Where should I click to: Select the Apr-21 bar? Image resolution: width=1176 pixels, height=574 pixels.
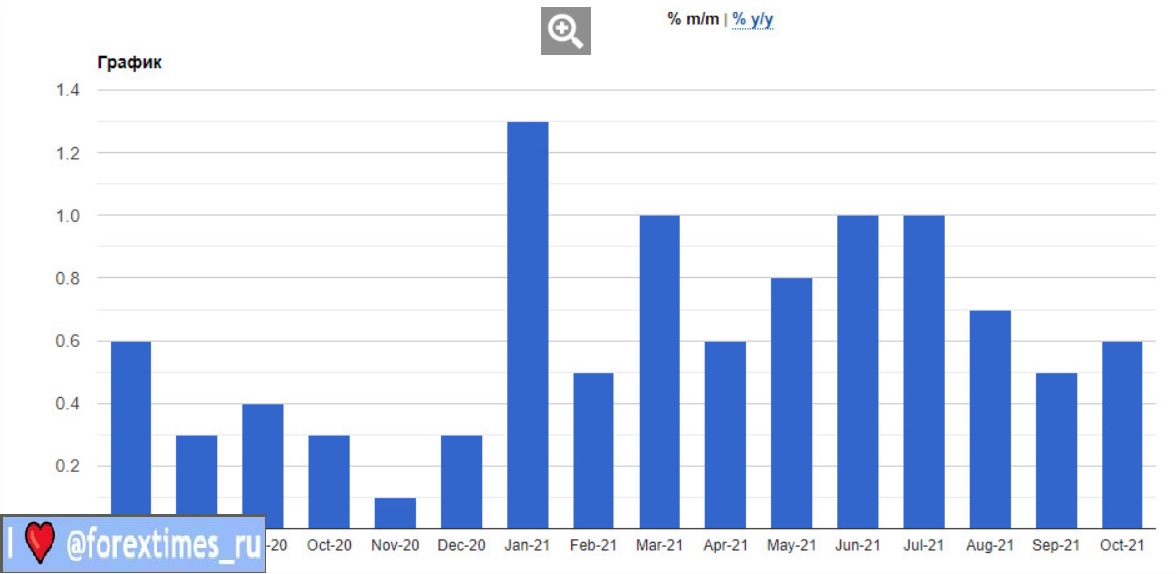click(726, 434)
